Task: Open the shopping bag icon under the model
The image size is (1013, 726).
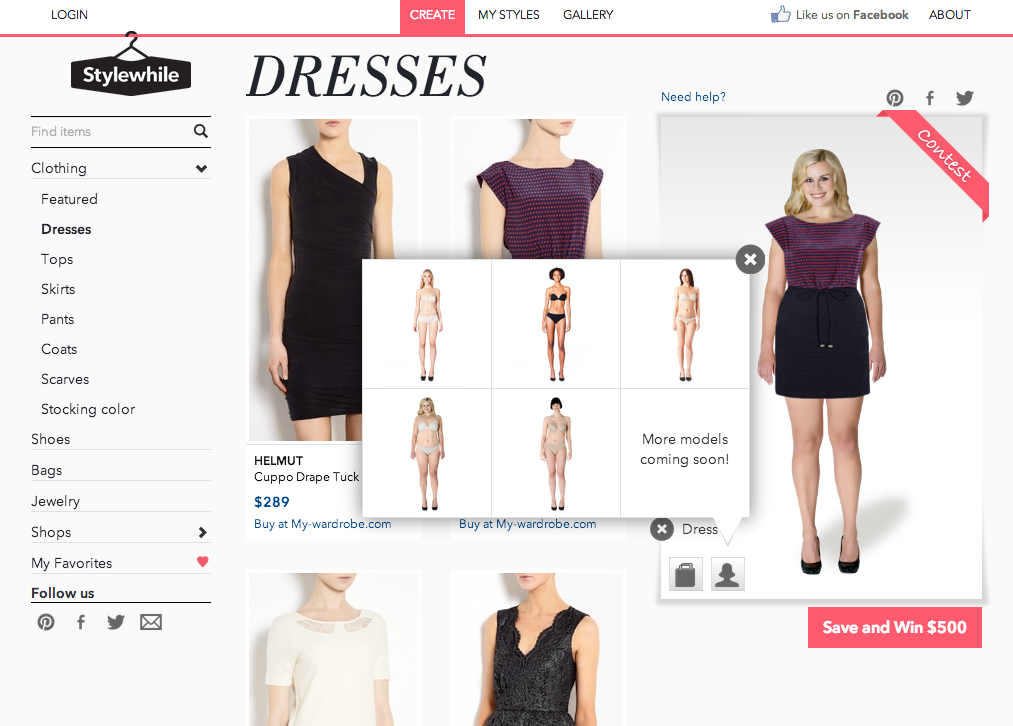Action: pyautogui.click(x=686, y=574)
